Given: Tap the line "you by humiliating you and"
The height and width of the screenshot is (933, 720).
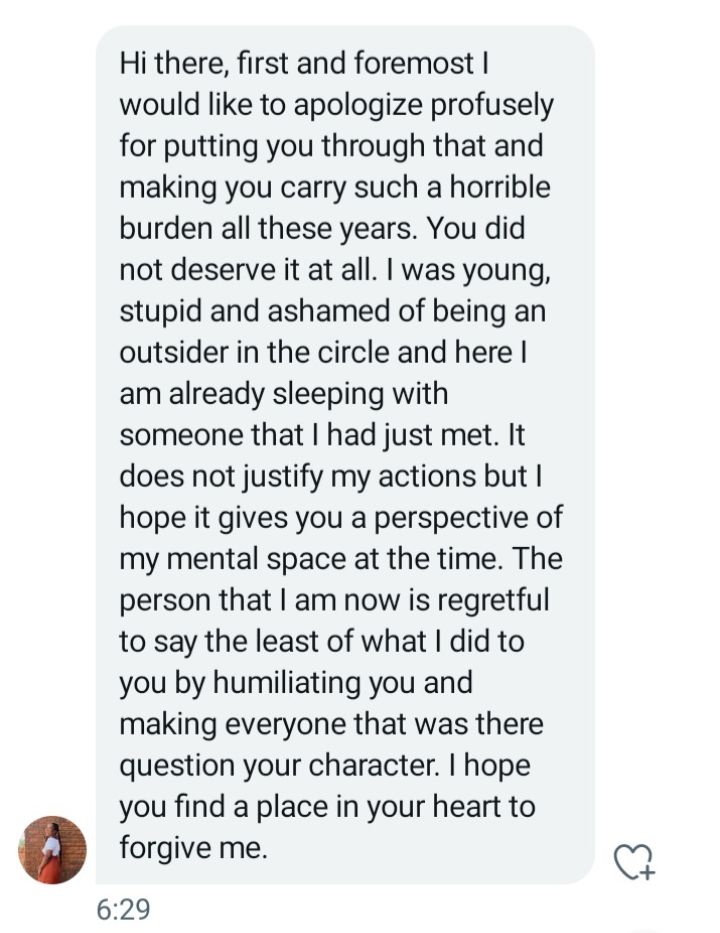Looking at the screenshot, I should (x=295, y=683).
